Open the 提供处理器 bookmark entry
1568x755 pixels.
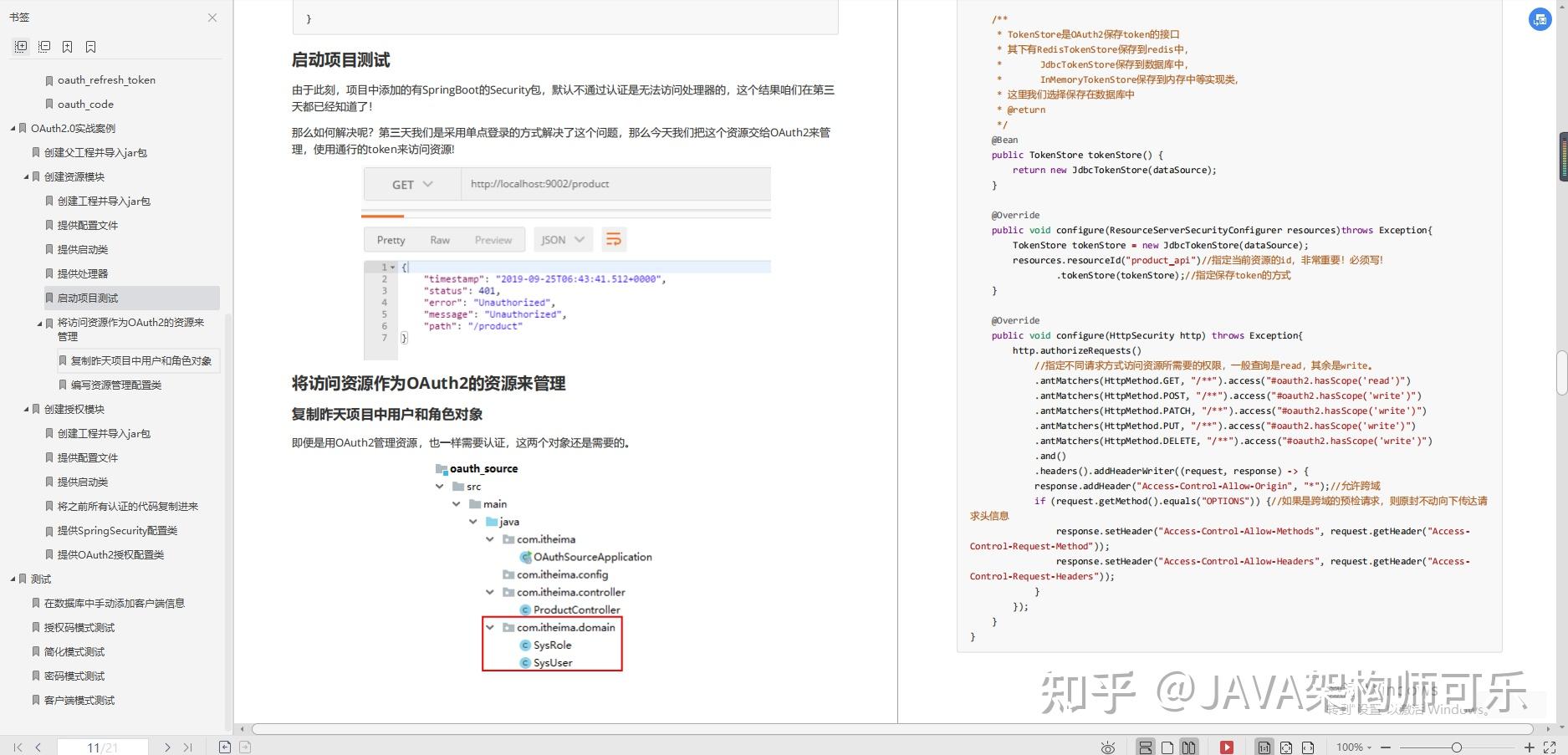[83, 273]
